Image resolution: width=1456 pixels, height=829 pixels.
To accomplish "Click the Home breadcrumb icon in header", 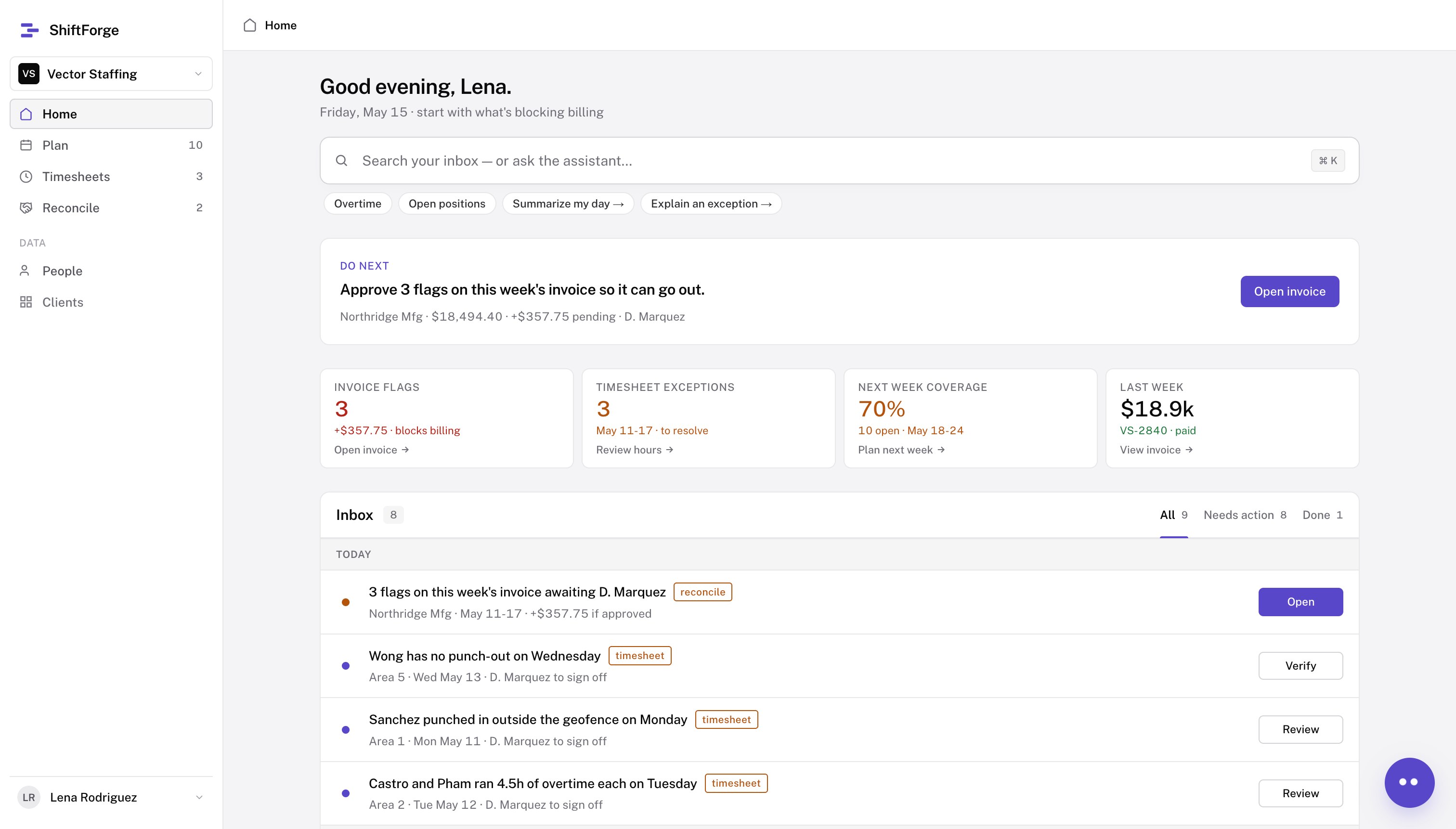I will coord(249,25).
